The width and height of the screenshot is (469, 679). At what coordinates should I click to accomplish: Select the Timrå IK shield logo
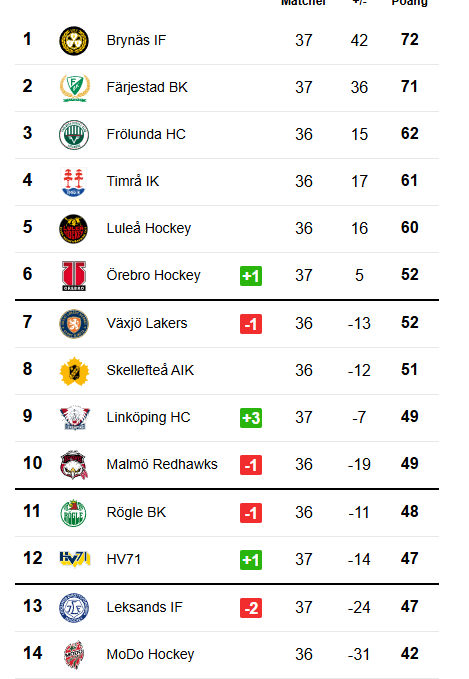[74, 181]
